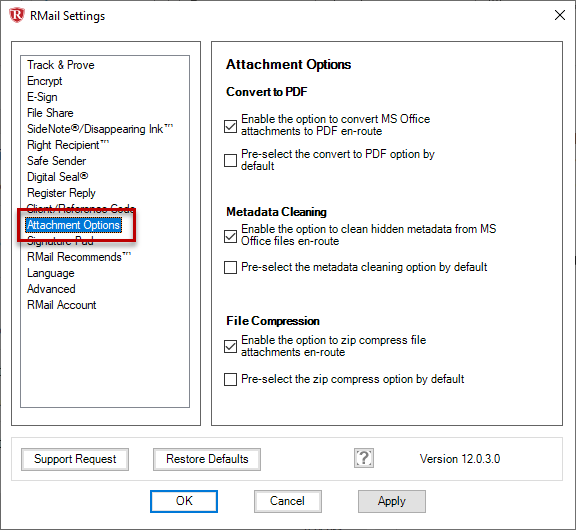Select Encrypt in the settings list

click(x=44, y=81)
